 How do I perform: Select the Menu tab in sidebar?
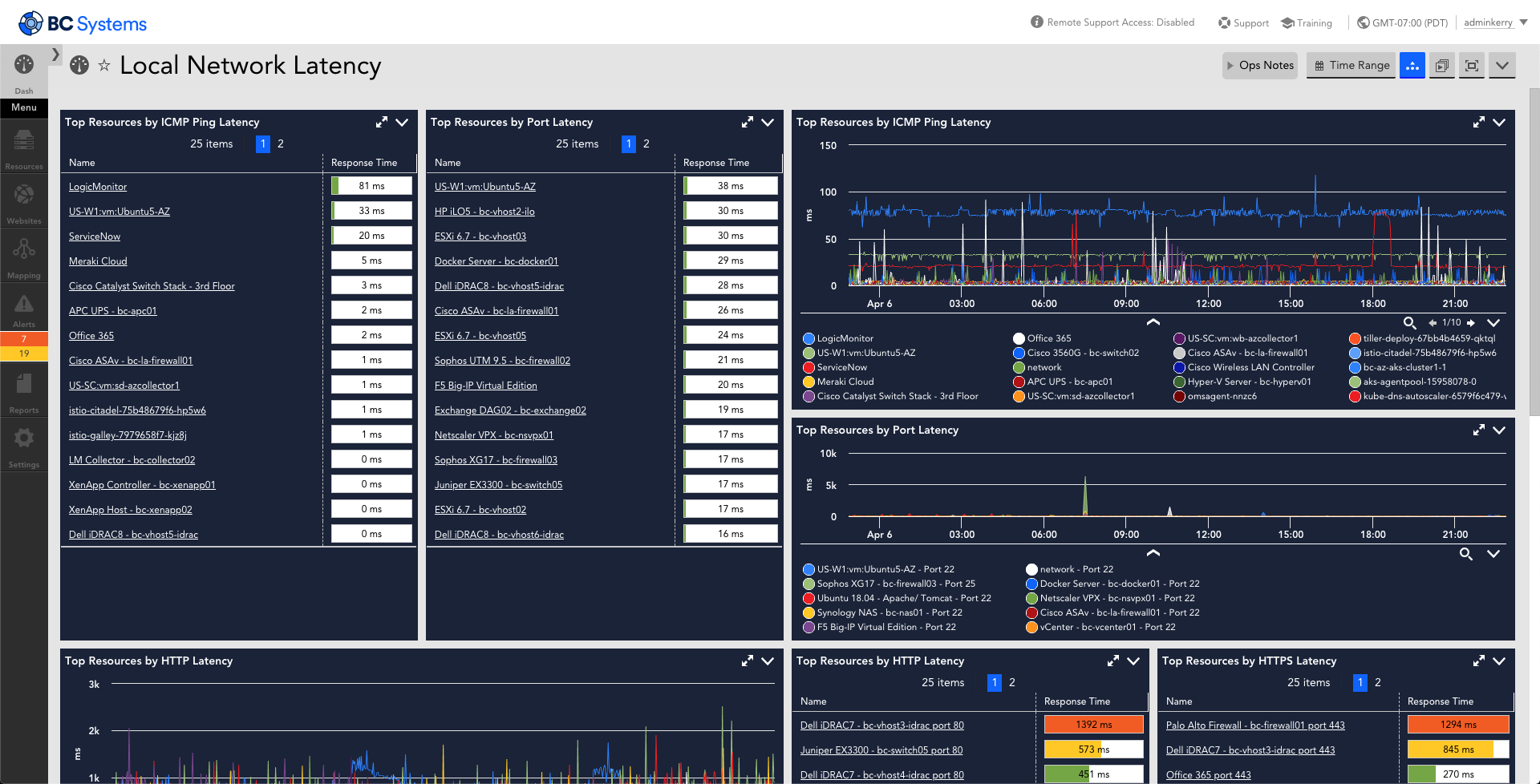click(x=24, y=107)
